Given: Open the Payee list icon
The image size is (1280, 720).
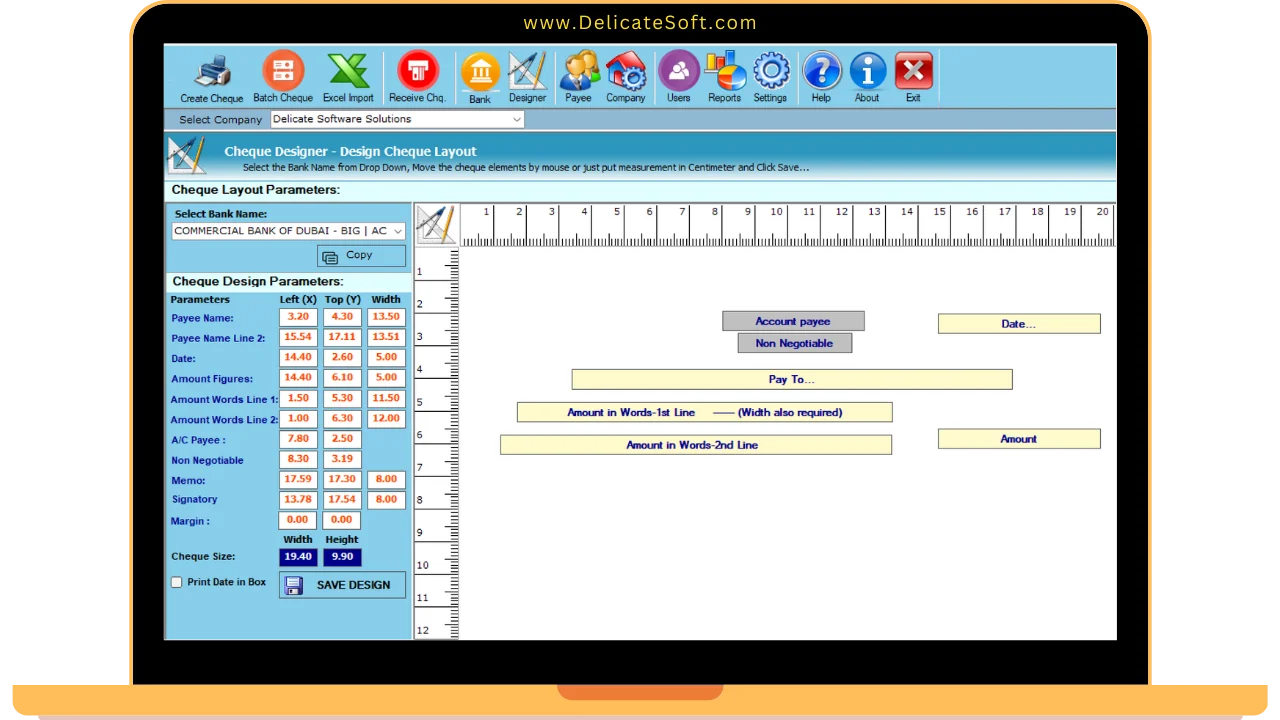Looking at the screenshot, I should (x=578, y=78).
